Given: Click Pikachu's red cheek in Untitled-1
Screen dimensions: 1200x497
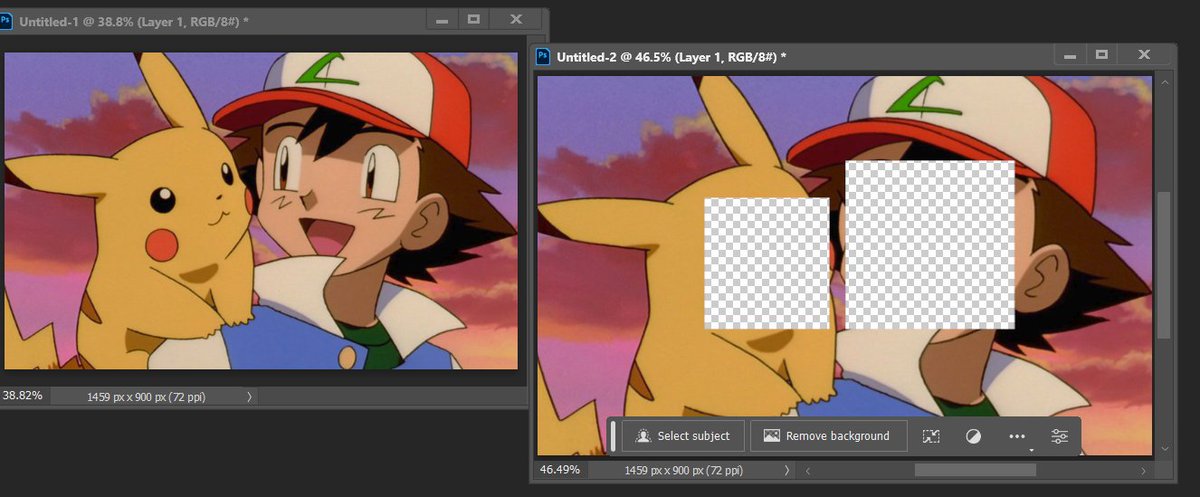Looking at the screenshot, I should click(160, 243).
